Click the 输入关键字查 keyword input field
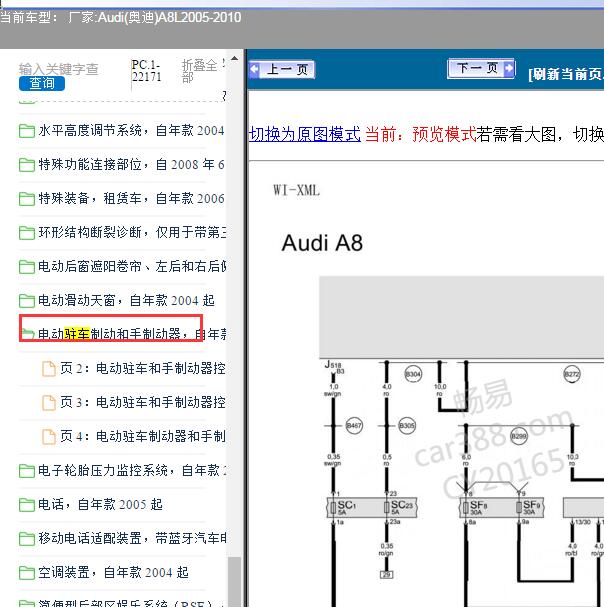 pos(59,69)
